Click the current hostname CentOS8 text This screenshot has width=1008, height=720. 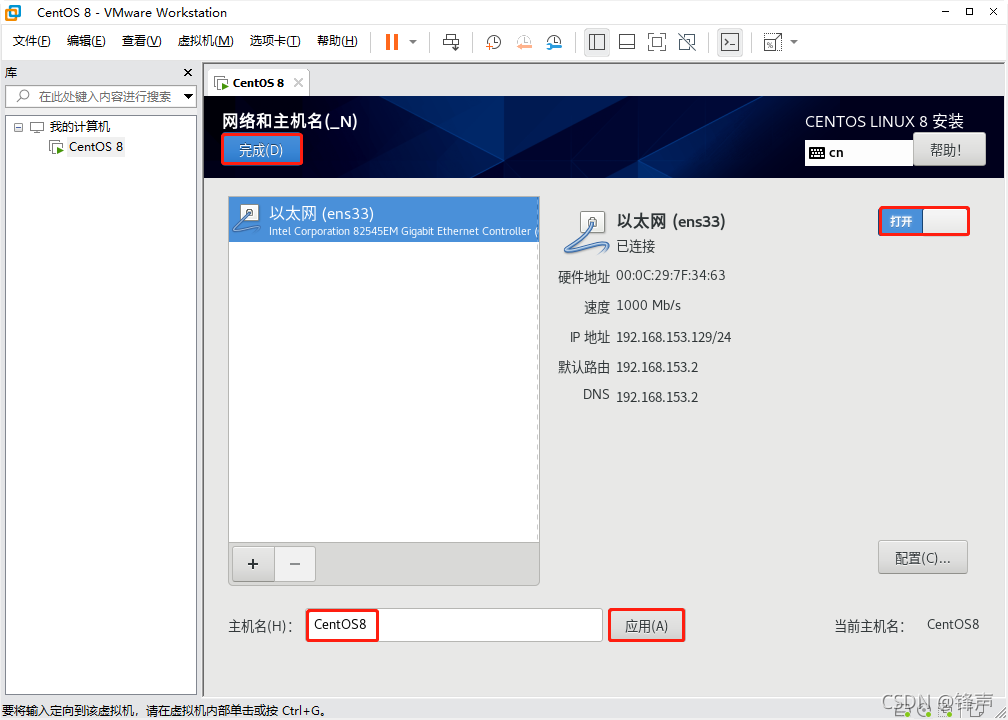pos(953,624)
